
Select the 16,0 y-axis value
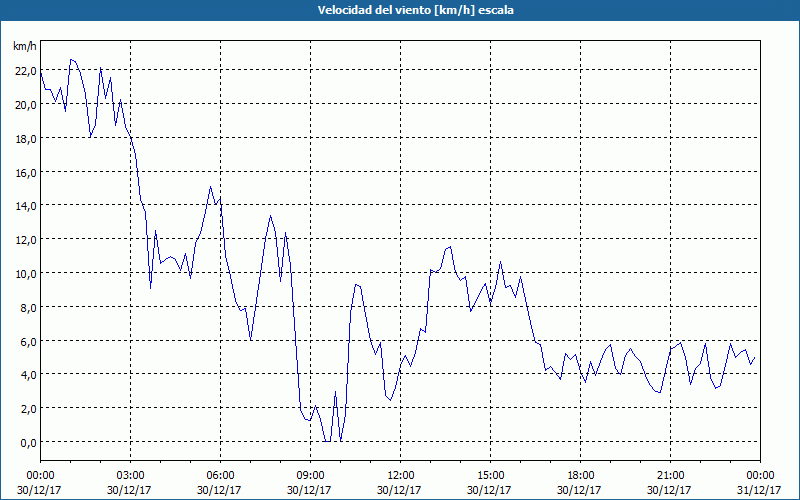click(26, 172)
